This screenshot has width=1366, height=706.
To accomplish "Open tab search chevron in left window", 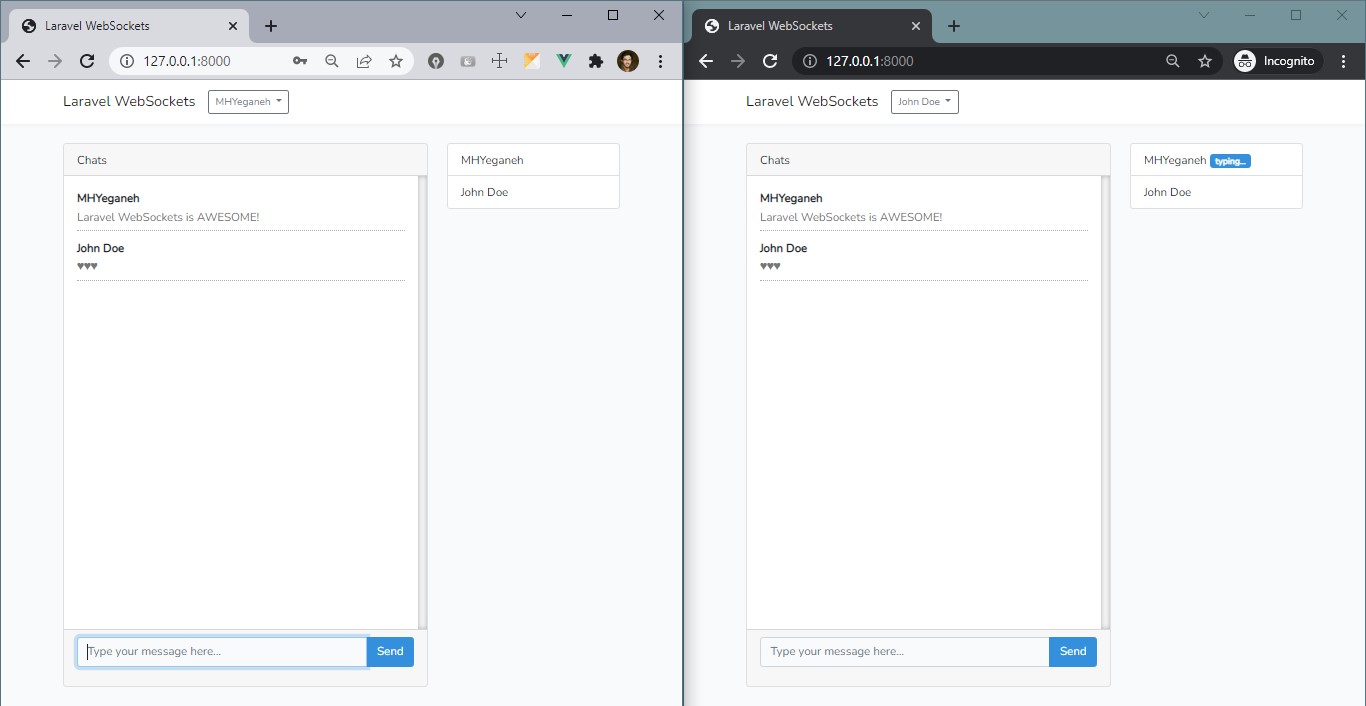I will (x=521, y=15).
